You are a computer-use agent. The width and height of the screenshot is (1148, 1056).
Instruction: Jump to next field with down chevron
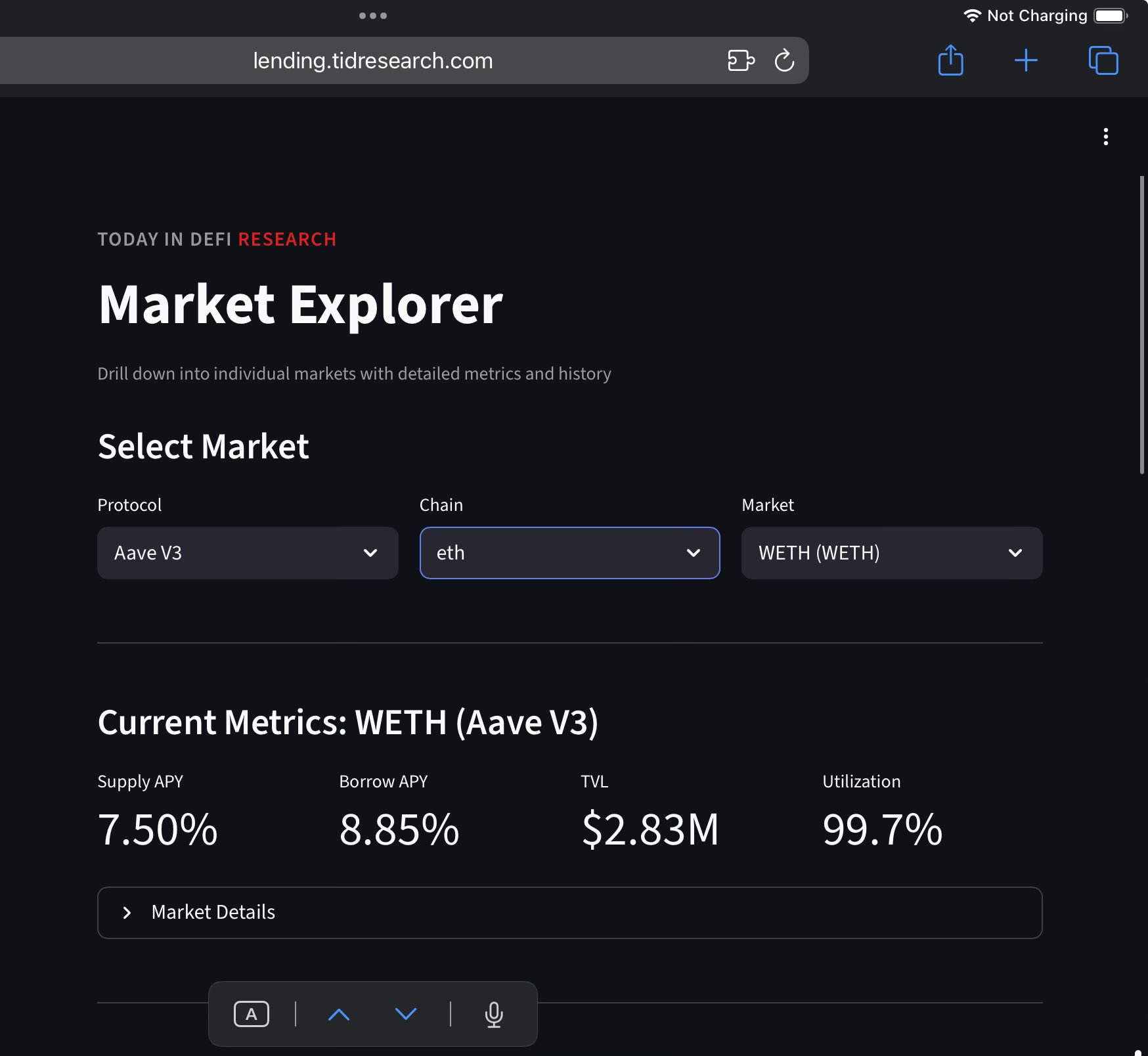406,1014
